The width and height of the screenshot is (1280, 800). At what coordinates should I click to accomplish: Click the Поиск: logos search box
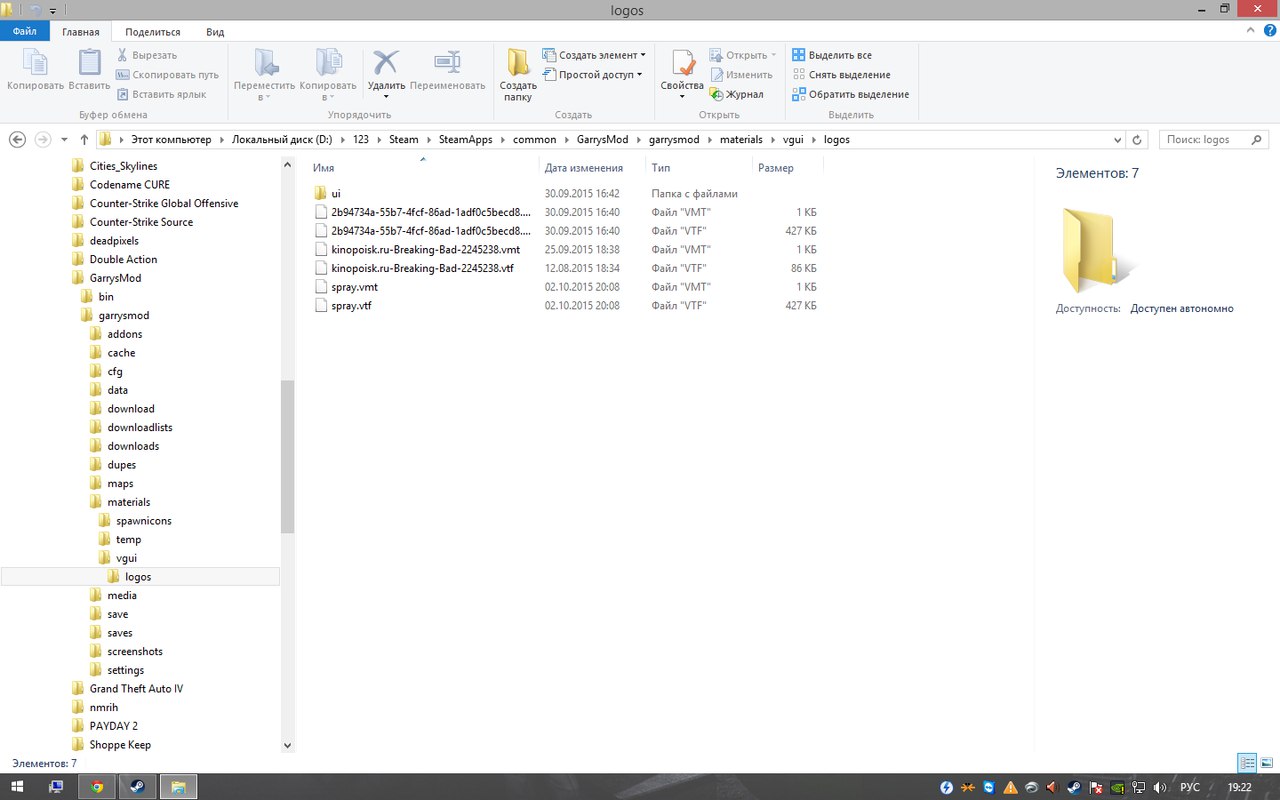point(1213,140)
